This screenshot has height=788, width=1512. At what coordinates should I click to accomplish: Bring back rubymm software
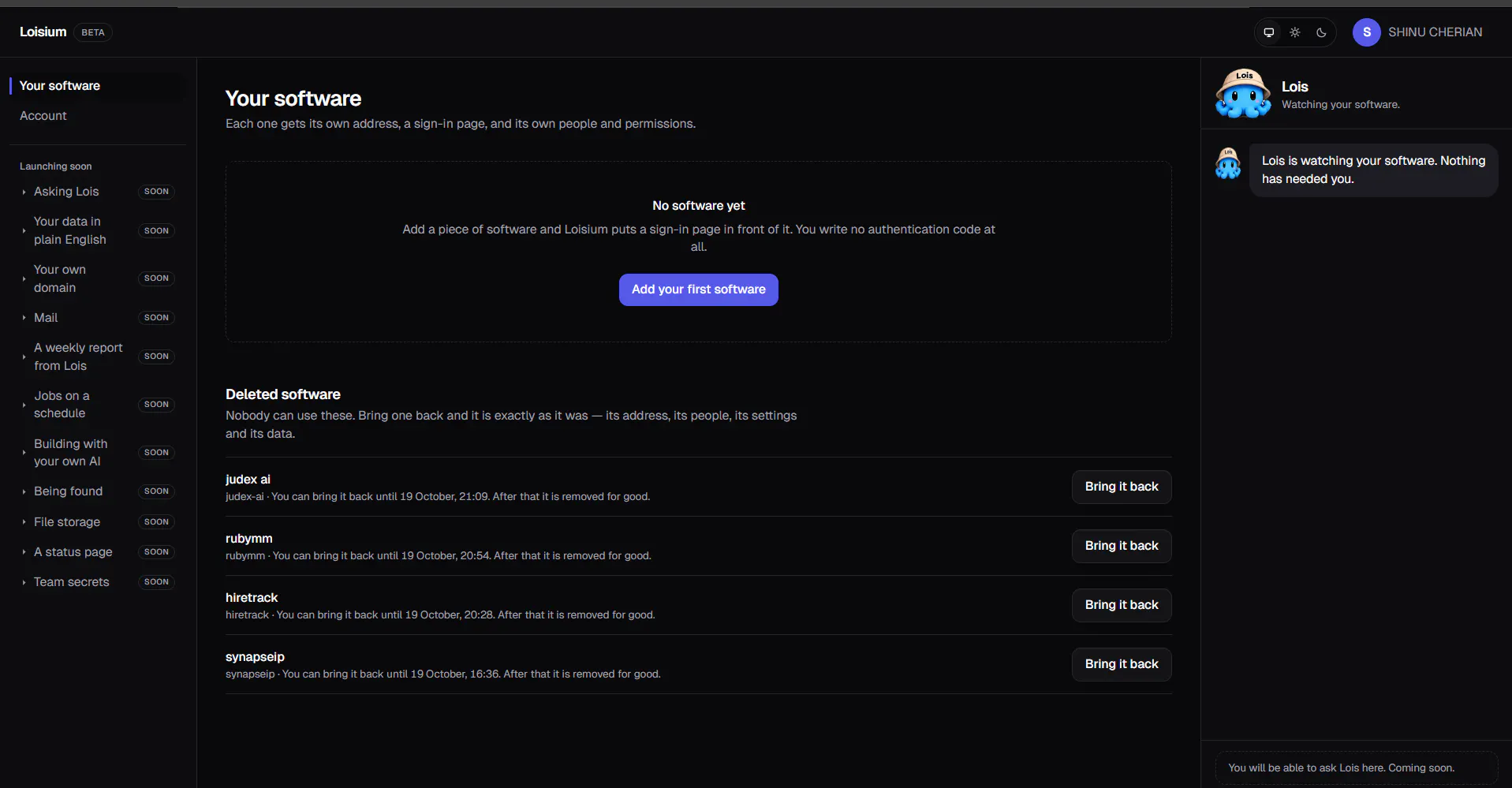point(1122,546)
